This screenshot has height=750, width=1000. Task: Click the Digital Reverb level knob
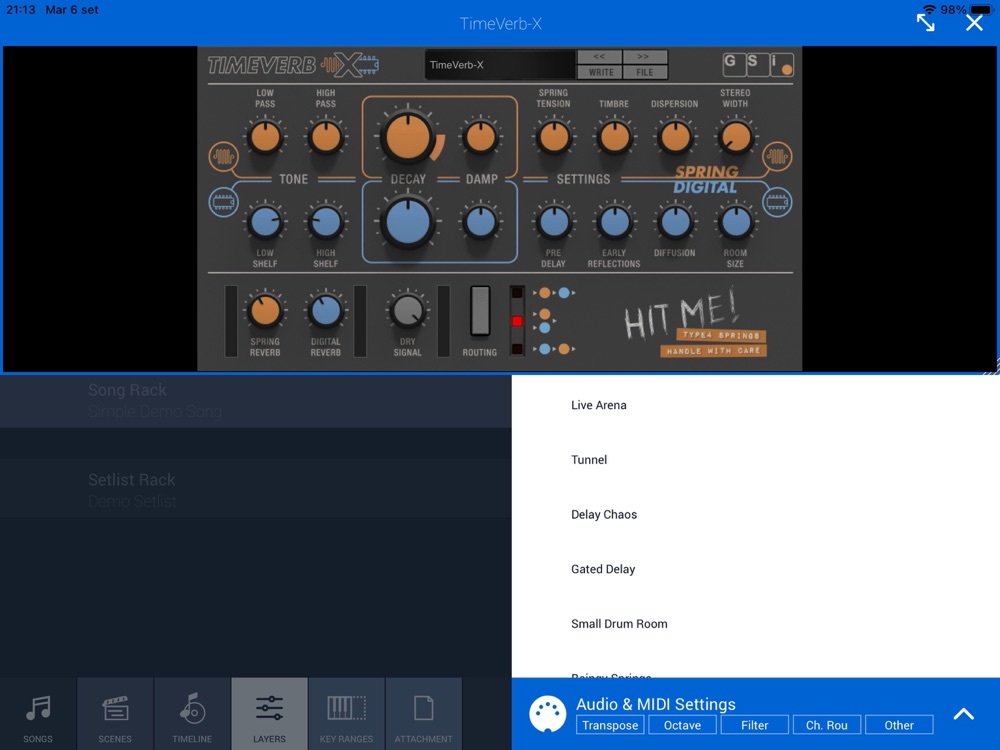pos(326,311)
